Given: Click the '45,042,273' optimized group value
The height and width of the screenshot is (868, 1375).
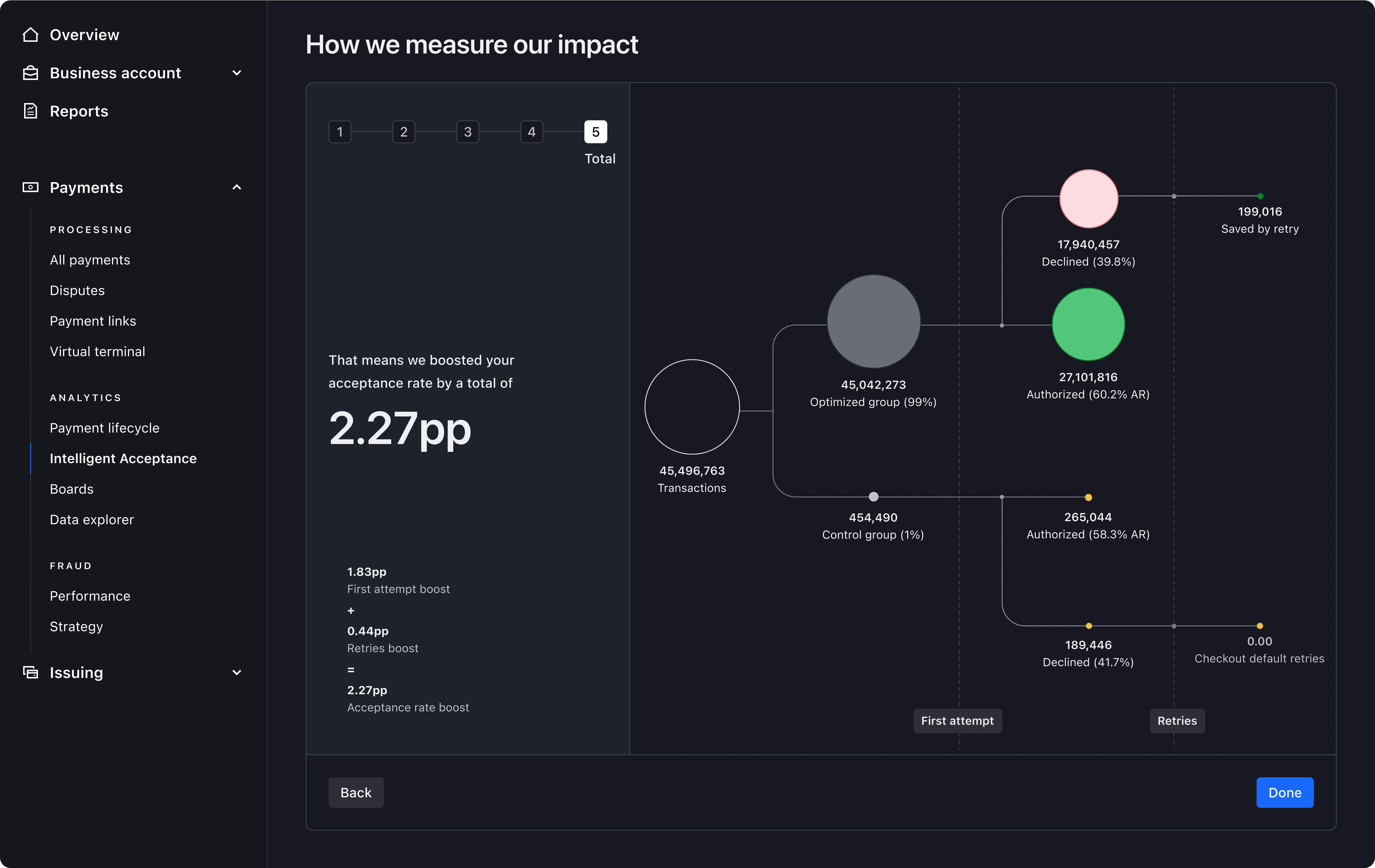Looking at the screenshot, I should [x=874, y=385].
